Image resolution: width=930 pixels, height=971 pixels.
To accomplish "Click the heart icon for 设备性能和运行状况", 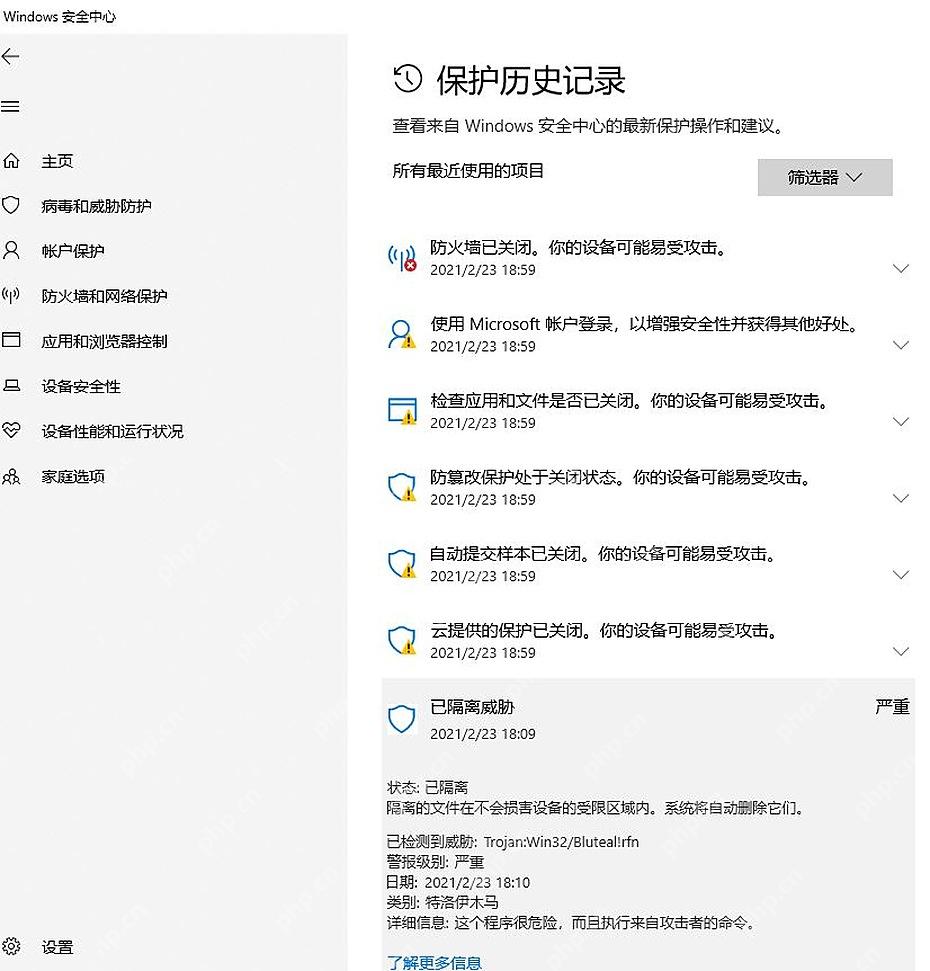I will [x=11, y=430].
